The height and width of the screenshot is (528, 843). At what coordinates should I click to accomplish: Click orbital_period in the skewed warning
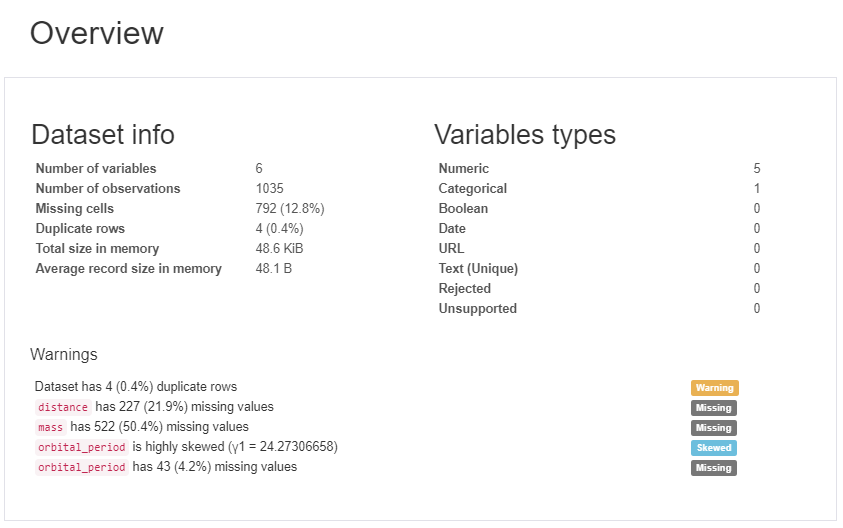81,447
